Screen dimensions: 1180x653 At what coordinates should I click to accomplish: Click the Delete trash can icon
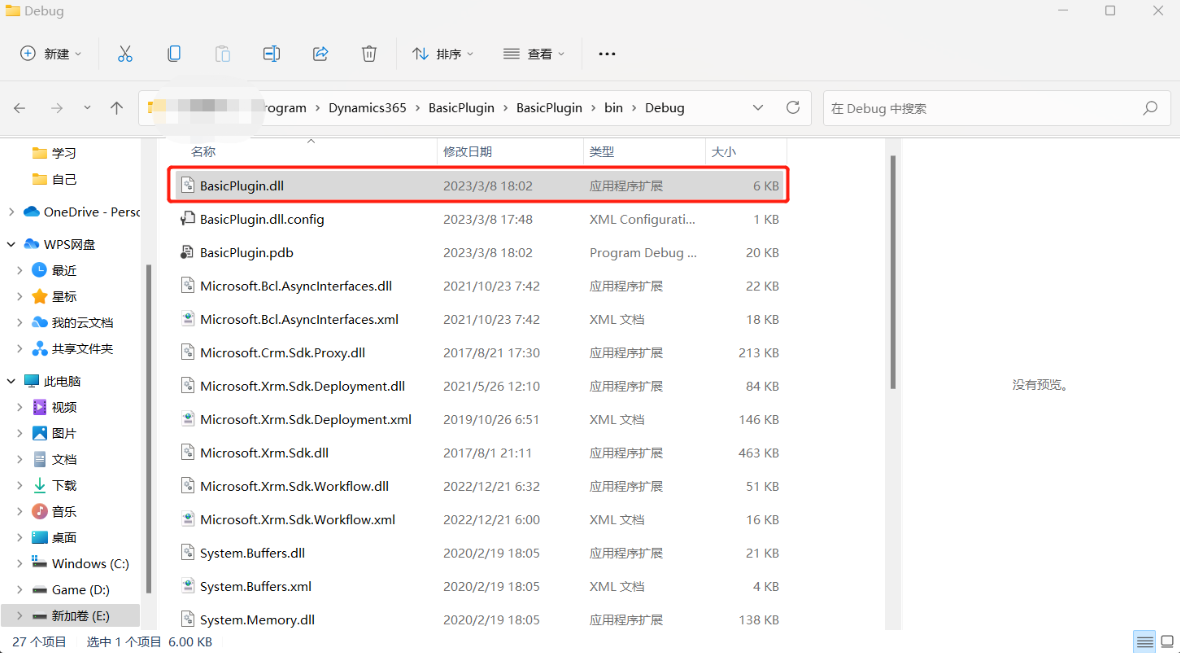[369, 53]
